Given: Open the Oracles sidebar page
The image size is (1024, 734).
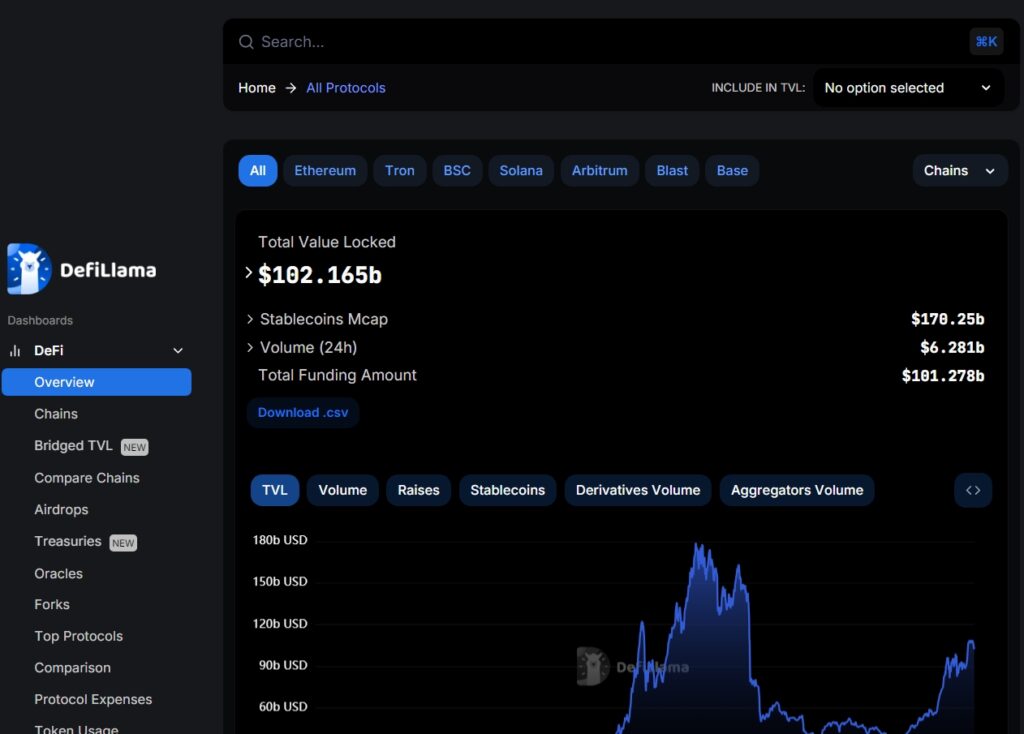Looking at the screenshot, I should 59,573.
